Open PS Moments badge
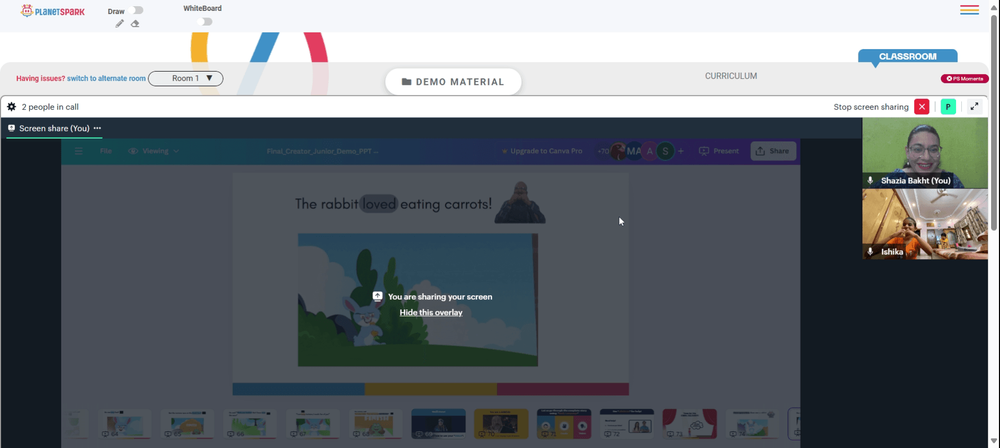Image resolution: width=1000 pixels, height=448 pixels. coord(964,78)
